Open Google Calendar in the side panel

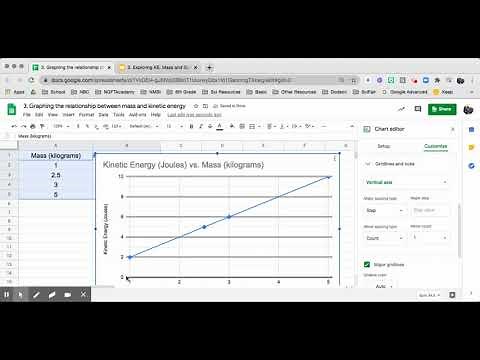coord(471,130)
